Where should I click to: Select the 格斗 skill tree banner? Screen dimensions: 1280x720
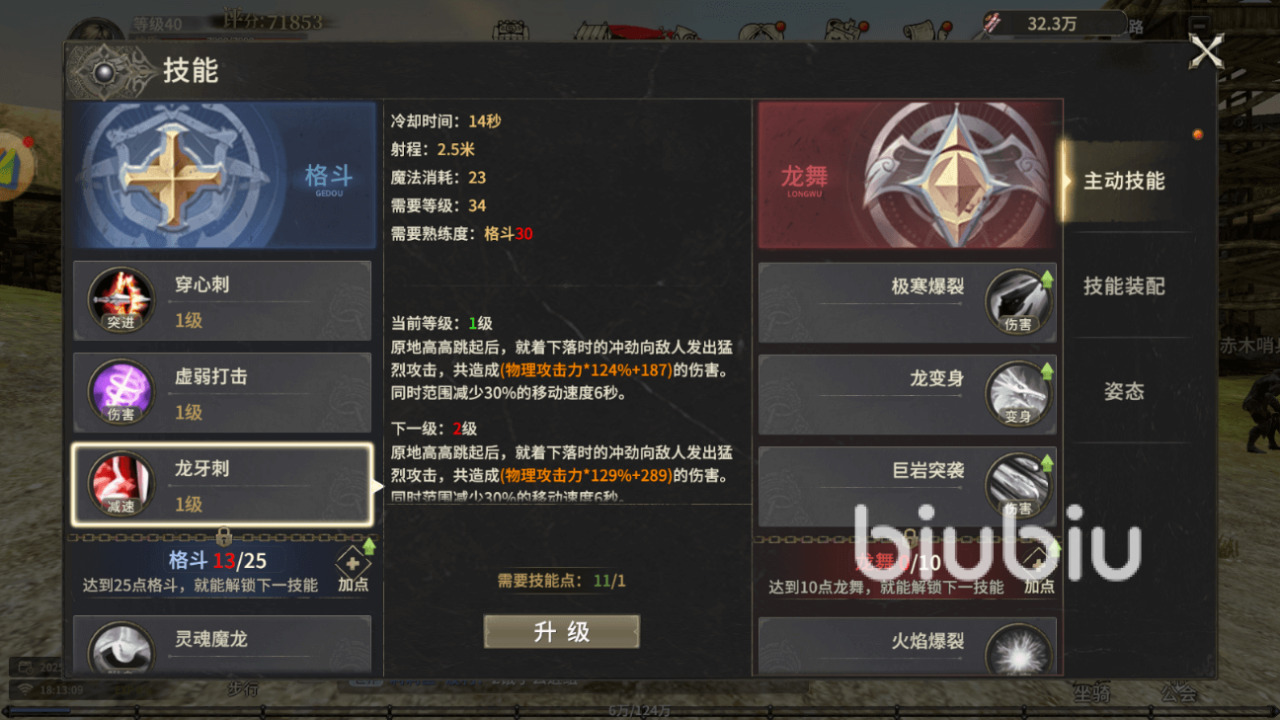point(223,174)
